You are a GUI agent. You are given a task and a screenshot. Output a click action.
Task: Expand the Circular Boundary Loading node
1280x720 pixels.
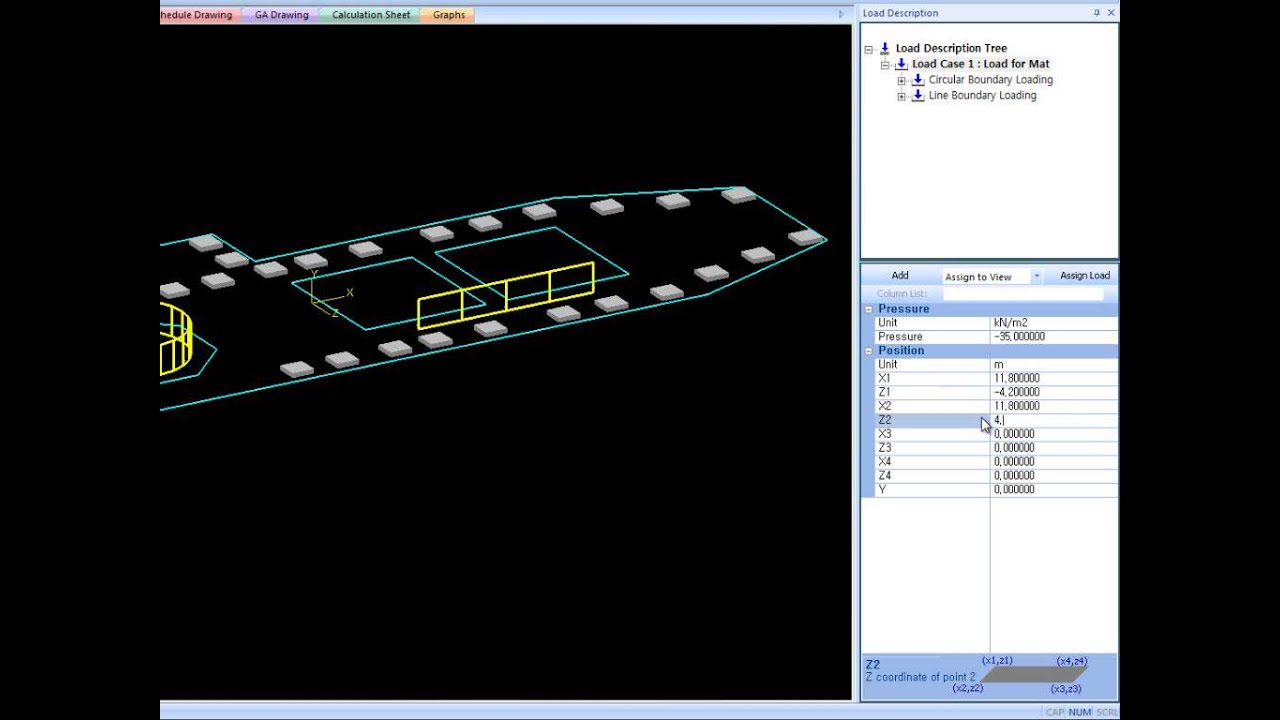pyautogui.click(x=901, y=80)
